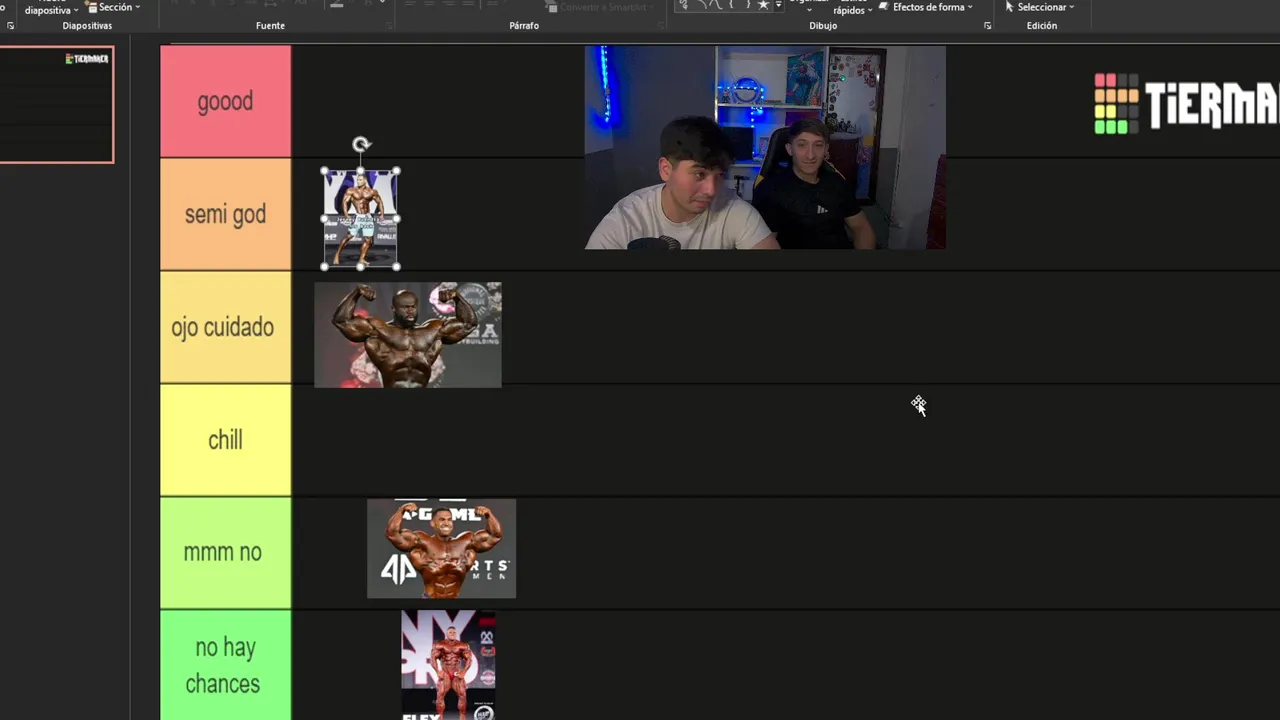This screenshot has width=1280, height=720.
Task: Open the Nueva diapositiva dropdown
Action: point(51,9)
